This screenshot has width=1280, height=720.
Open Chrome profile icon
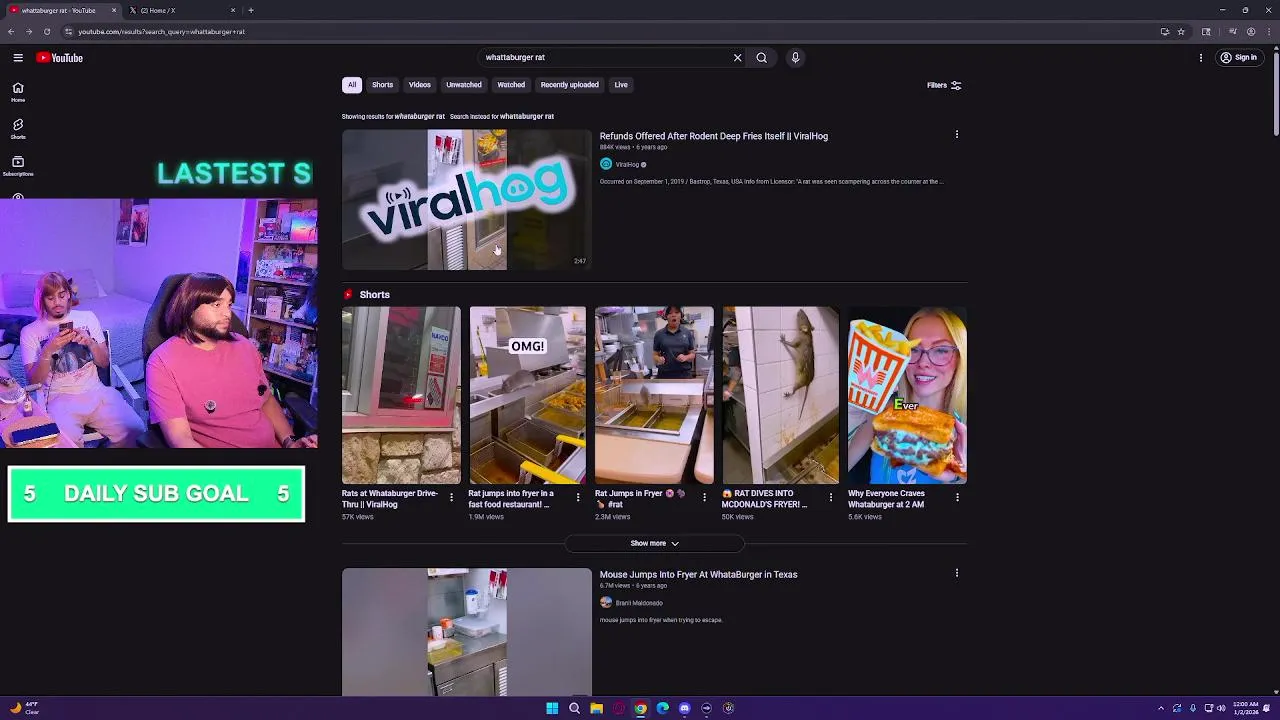[1251, 31]
